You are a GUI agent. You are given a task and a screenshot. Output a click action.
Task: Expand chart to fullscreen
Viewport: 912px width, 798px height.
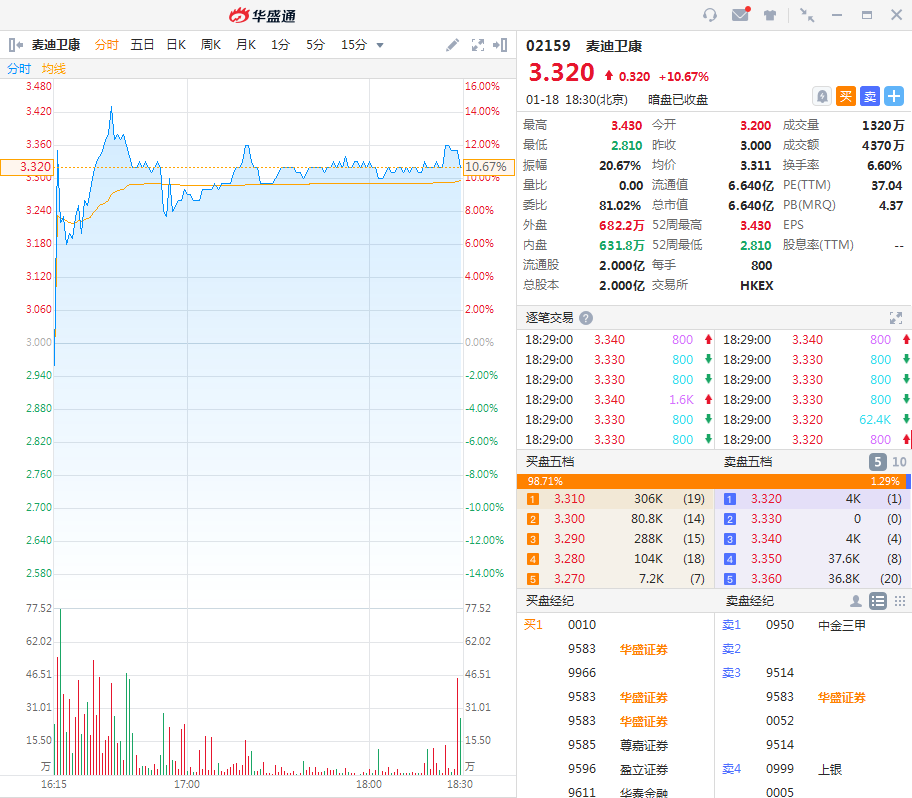coord(478,45)
